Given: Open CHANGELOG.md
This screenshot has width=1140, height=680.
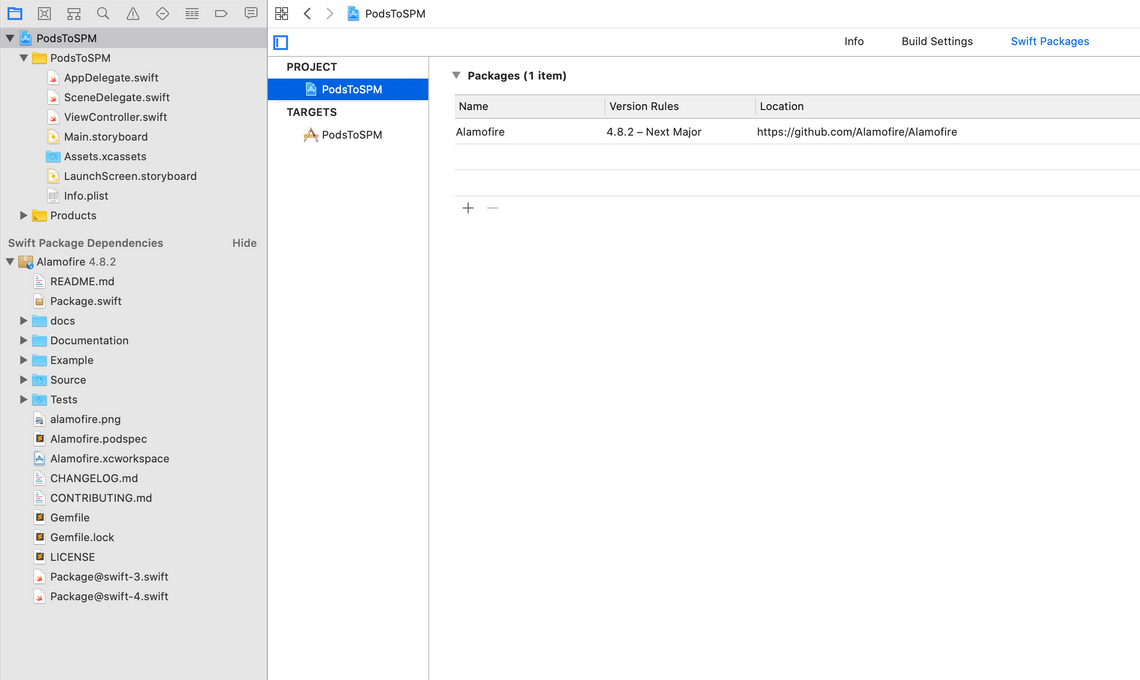Looking at the screenshot, I should click(94, 478).
